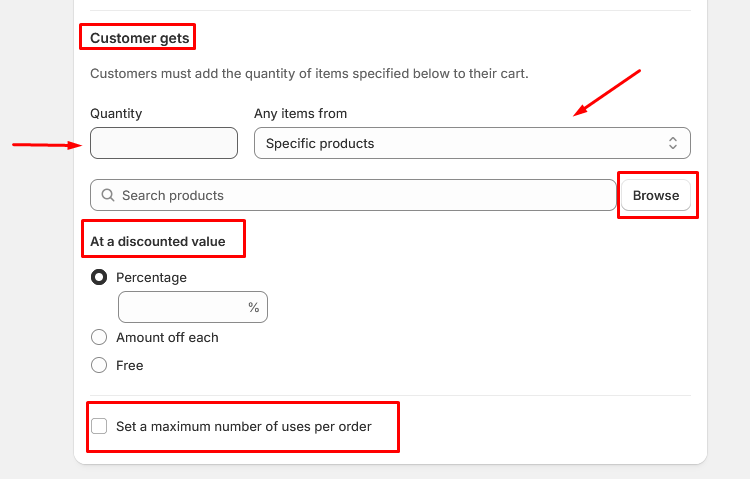Click the Percentage label text
The image size is (750, 479).
[151, 277]
